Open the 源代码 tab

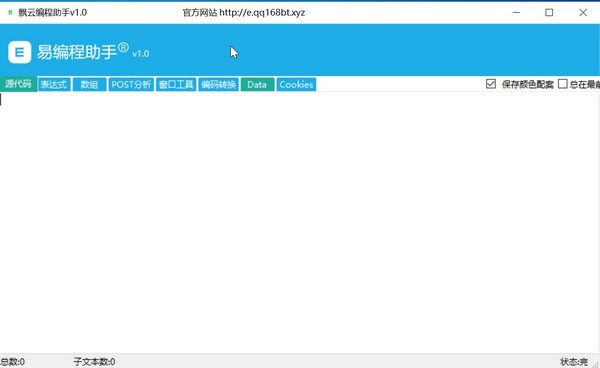pyautogui.click(x=18, y=84)
